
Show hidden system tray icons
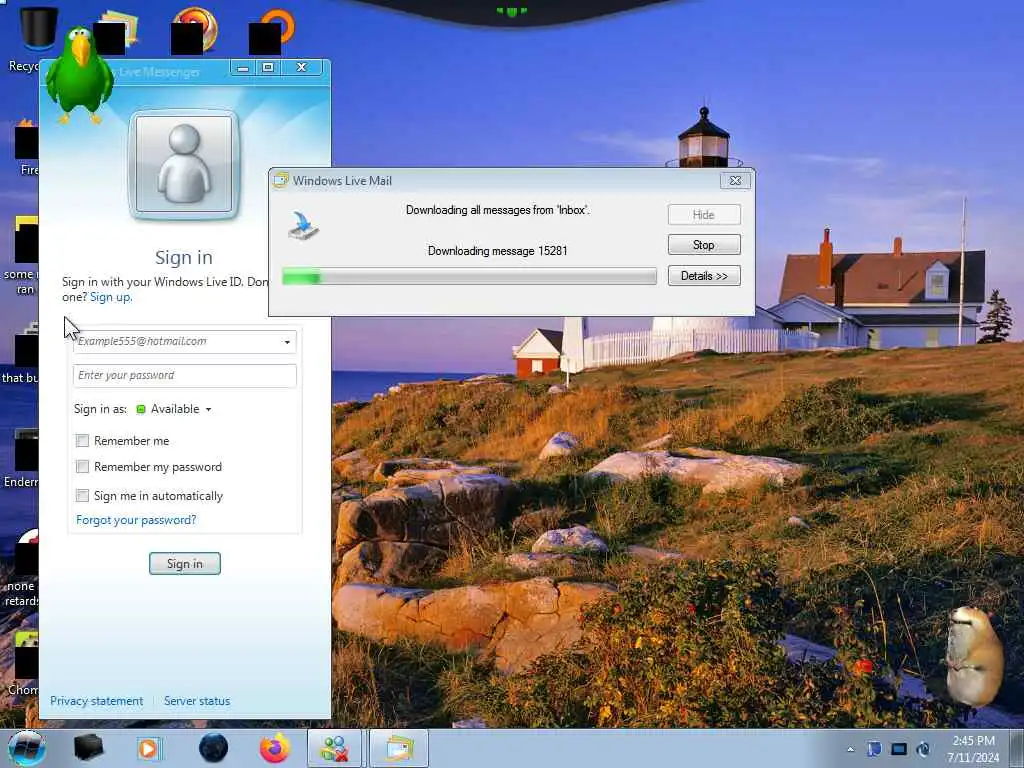850,749
